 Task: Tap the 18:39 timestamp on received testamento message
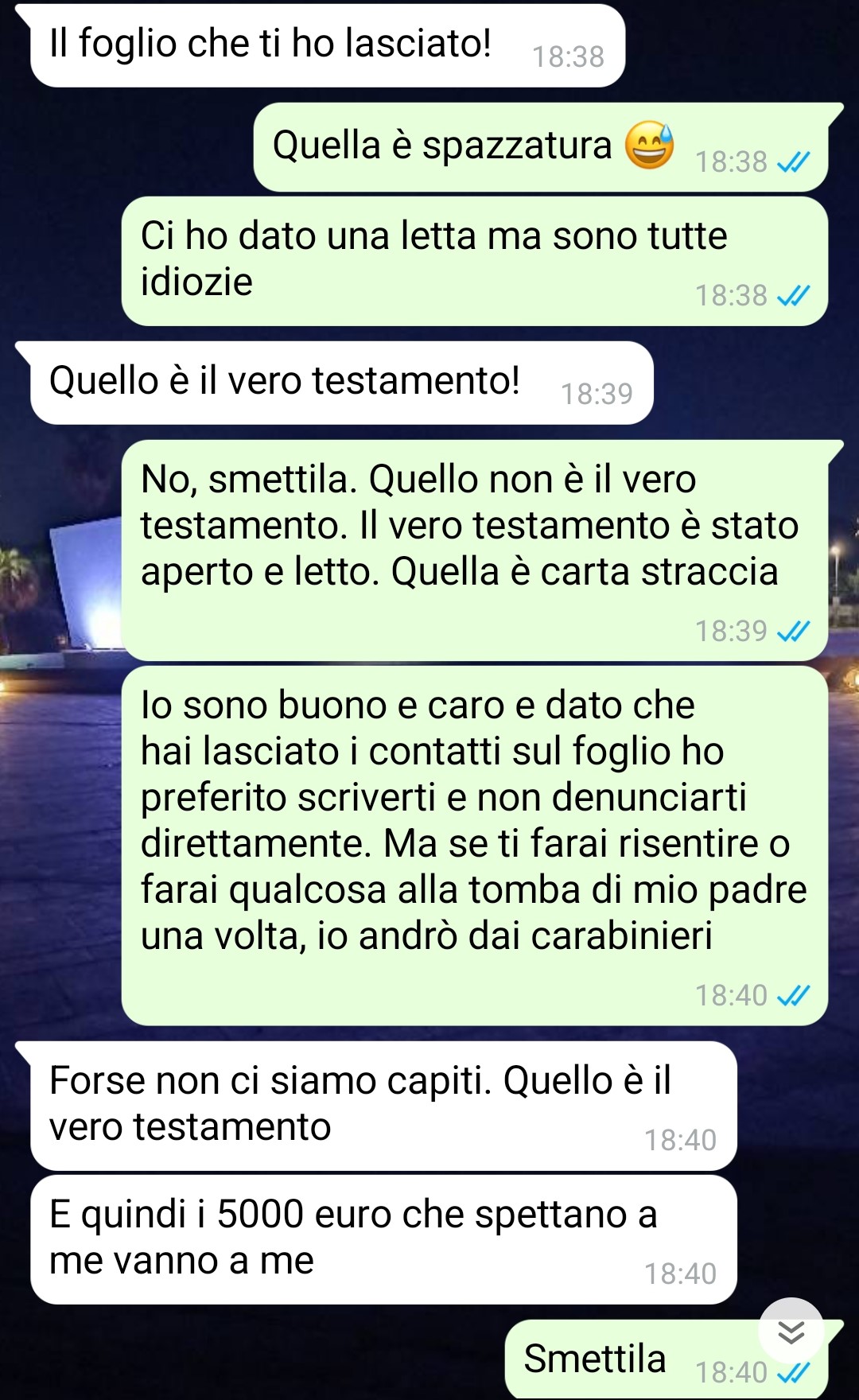pos(597,395)
